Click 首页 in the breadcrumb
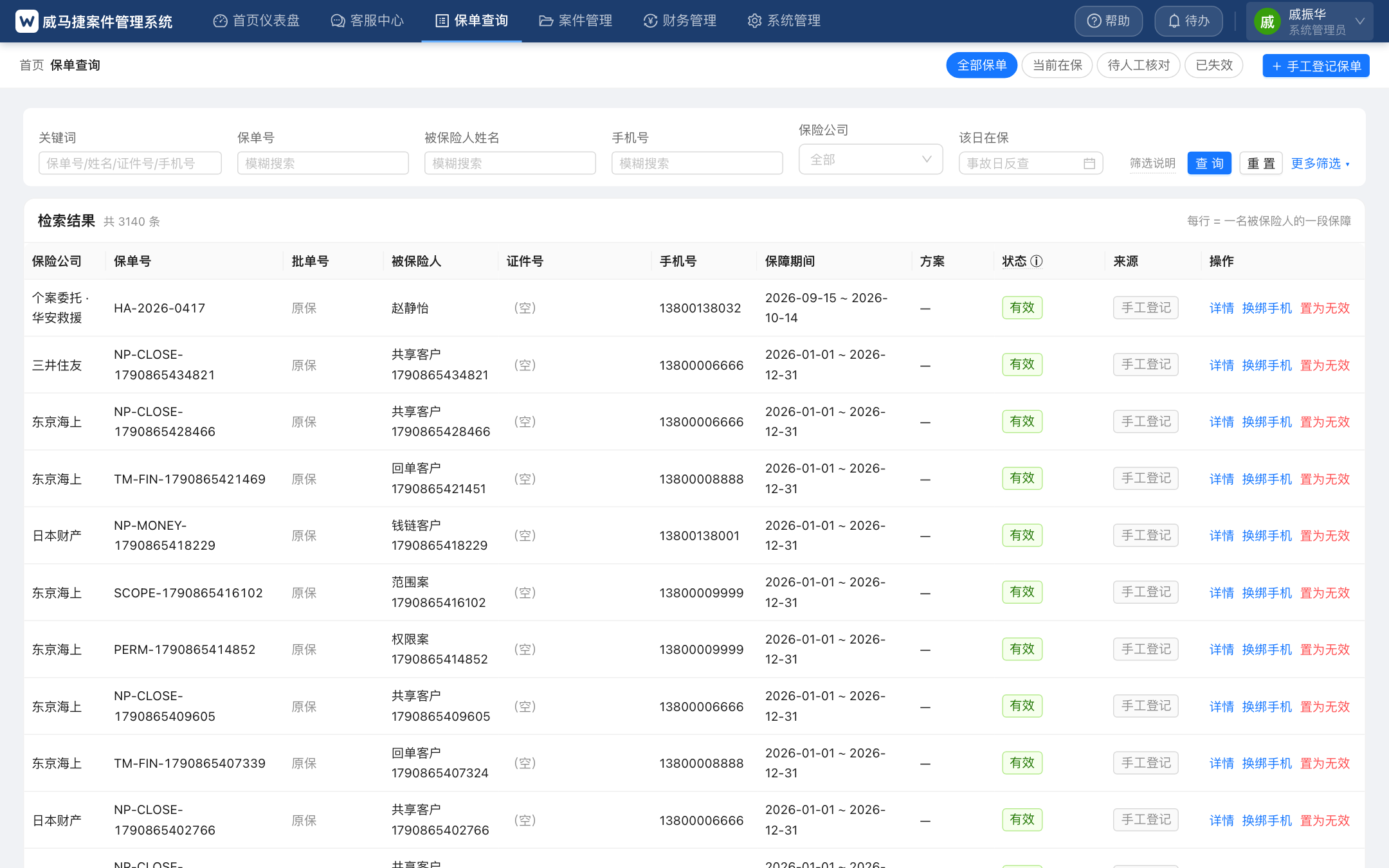 (x=32, y=65)
